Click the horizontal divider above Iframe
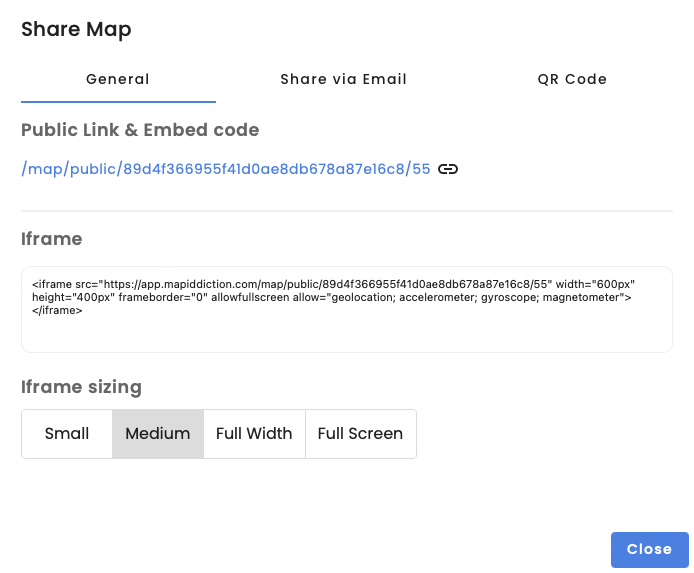This screenshot has width=694, height=573. pos(346,211)
